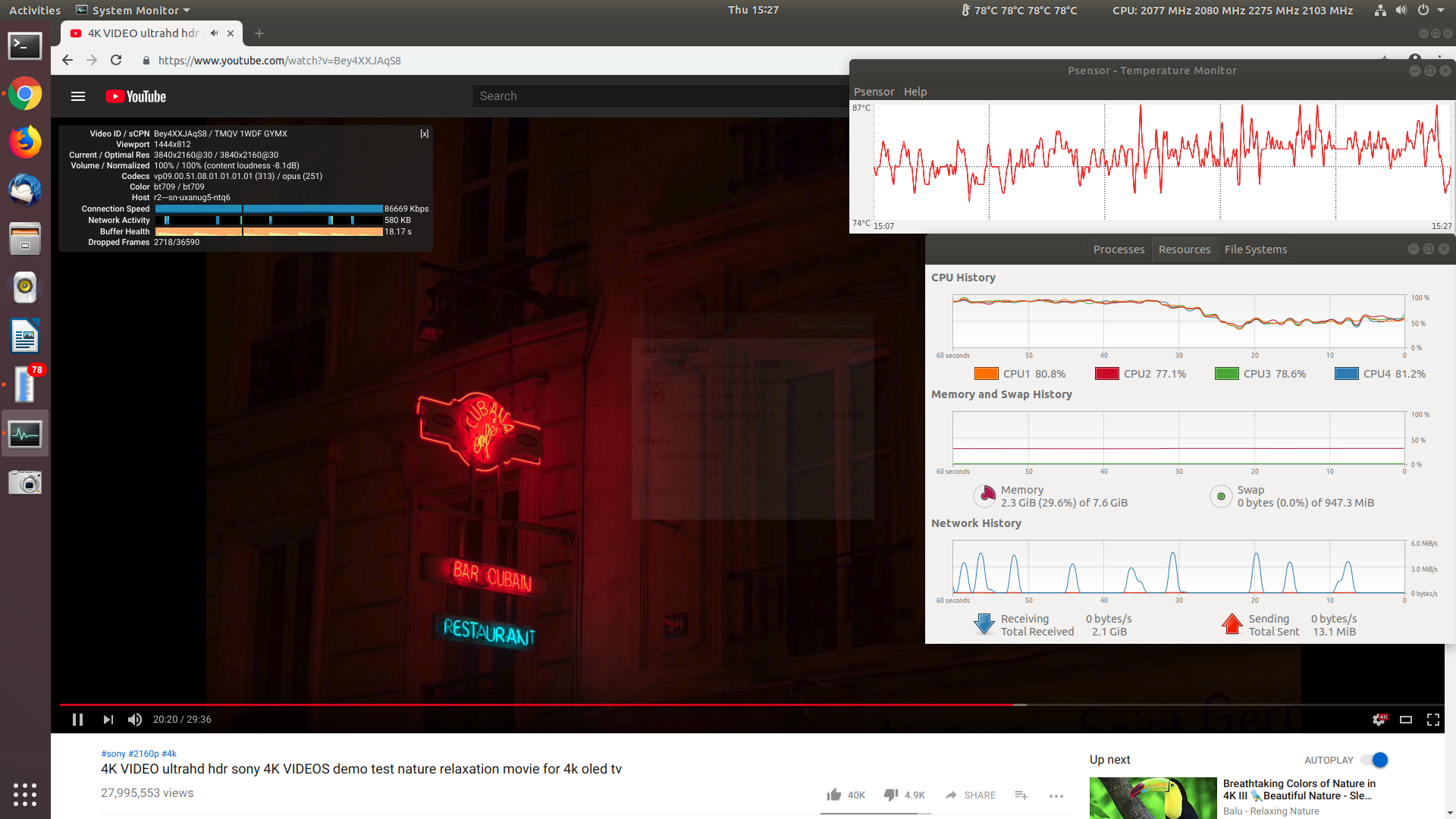1456x819 pixels.
Task: Close the stats for nerds overlay
Action: (425, 133)
